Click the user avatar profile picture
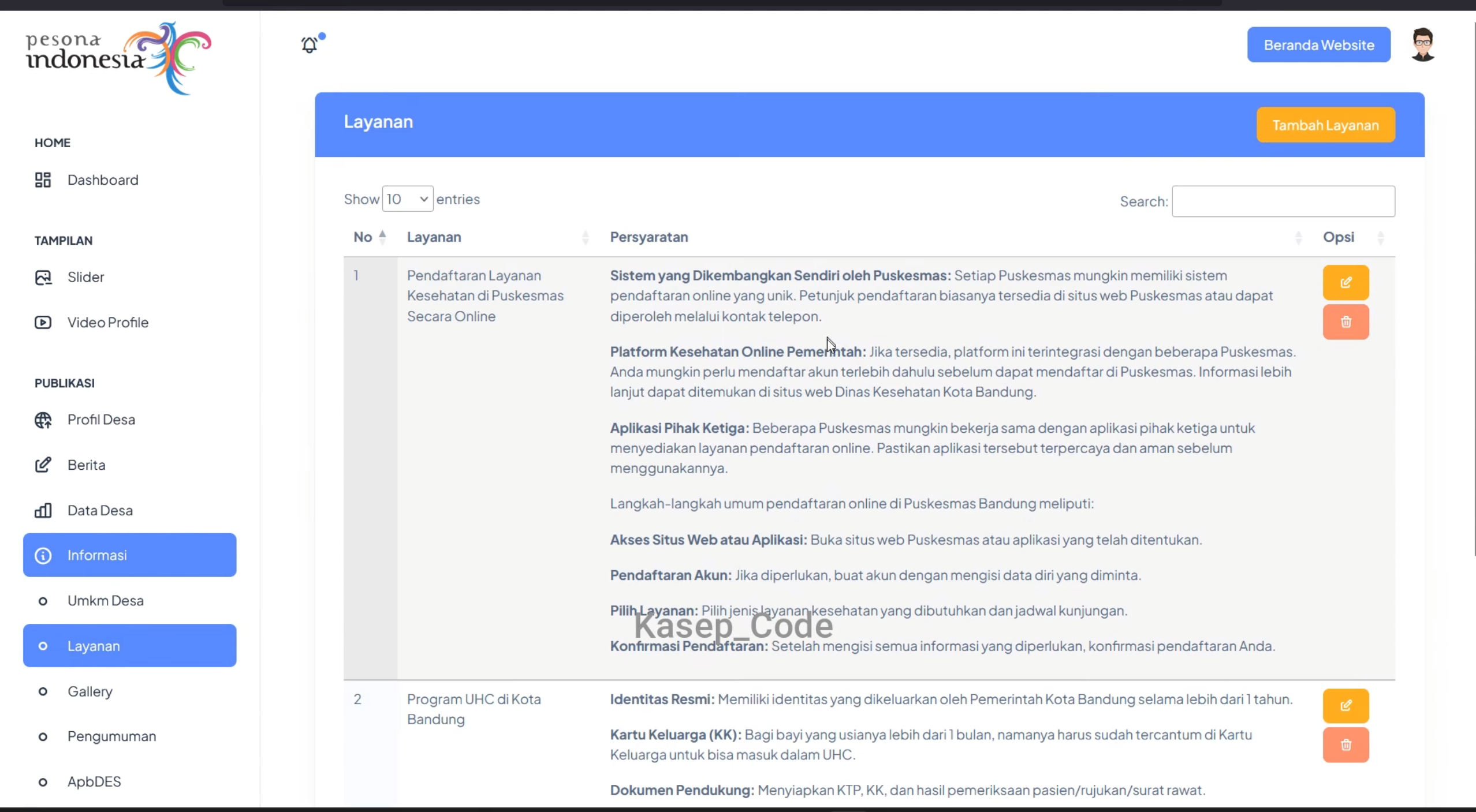The width and height of the screenshot is (1476, 812). 1422,44
